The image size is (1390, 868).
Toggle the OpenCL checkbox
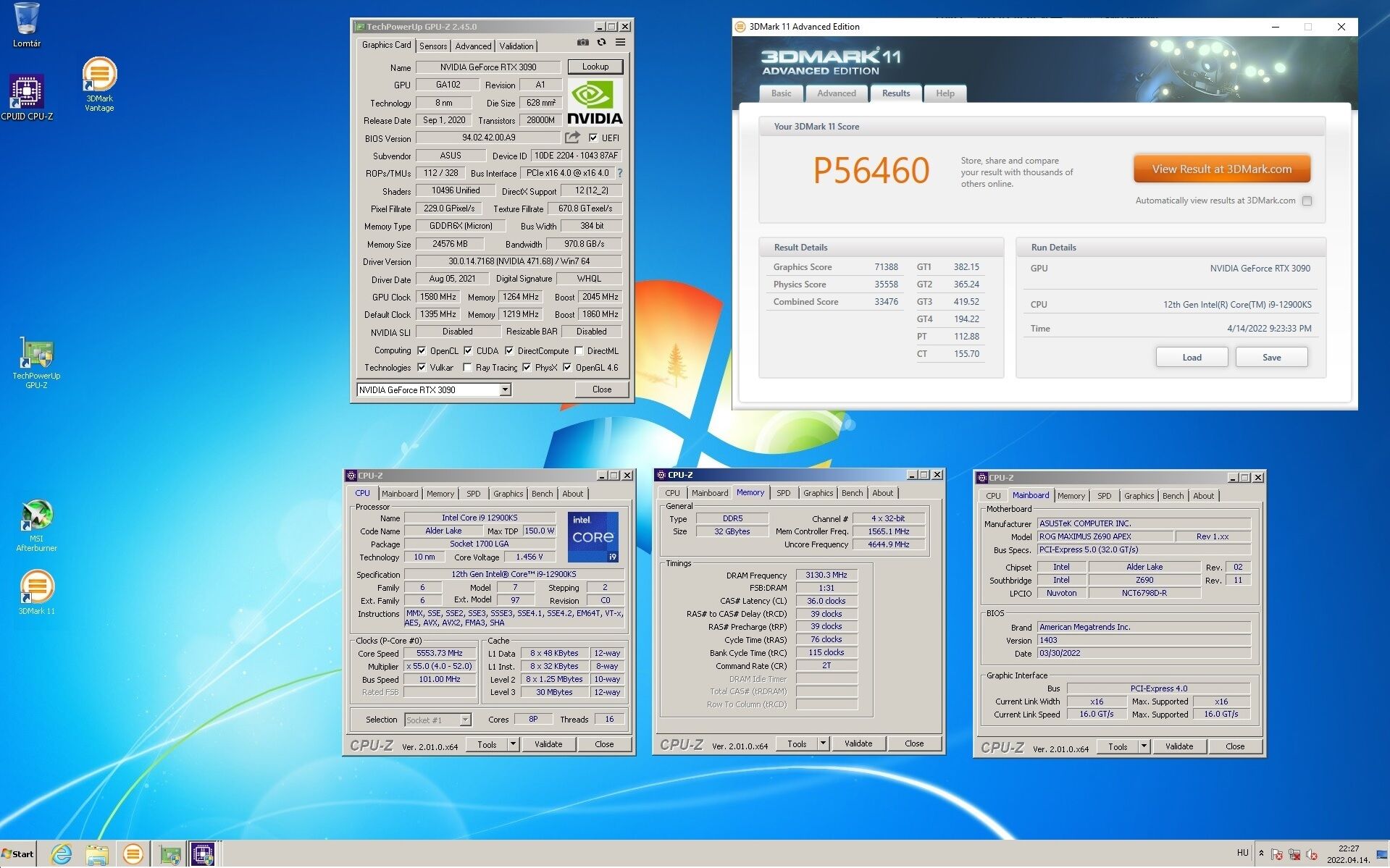click(x=422, y=350)
